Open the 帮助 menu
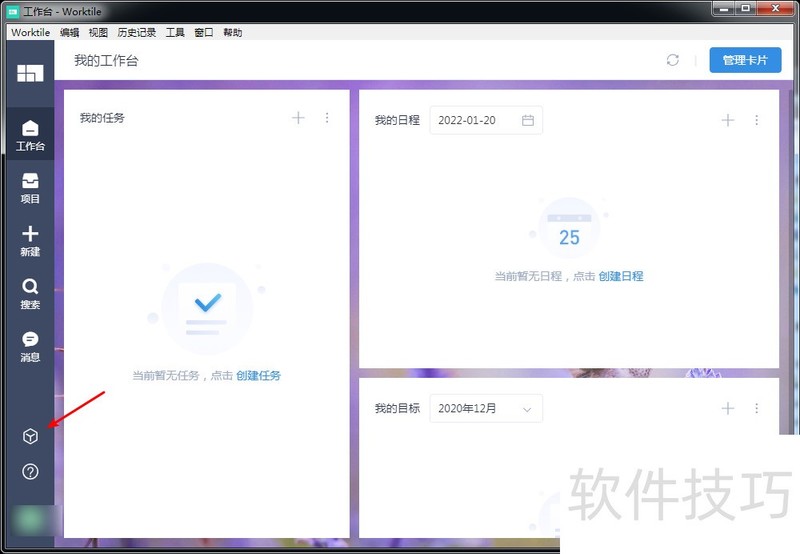800x554 pixels. point(232,32)
